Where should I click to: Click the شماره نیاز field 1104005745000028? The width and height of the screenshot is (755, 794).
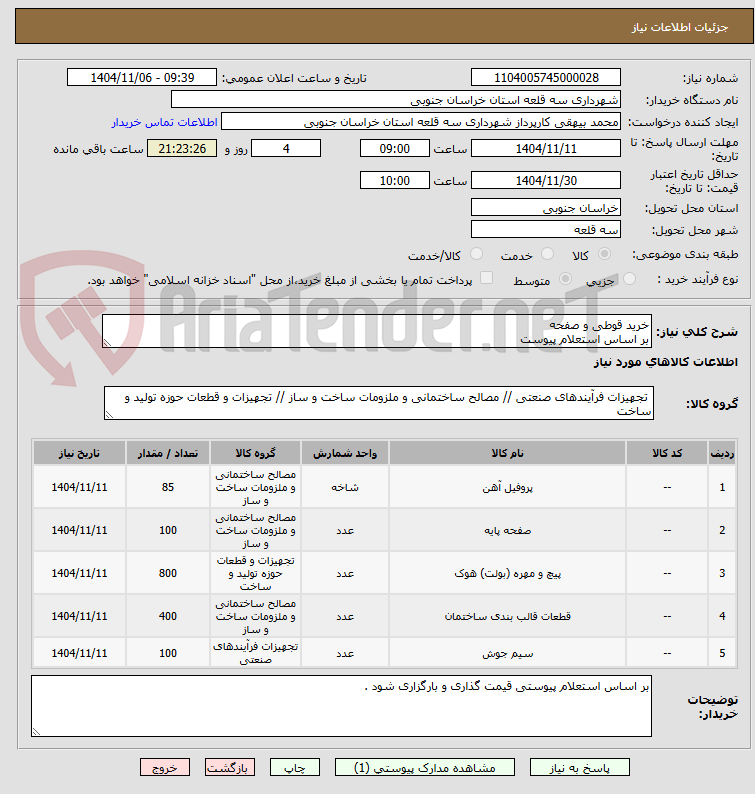coord(546,77)
